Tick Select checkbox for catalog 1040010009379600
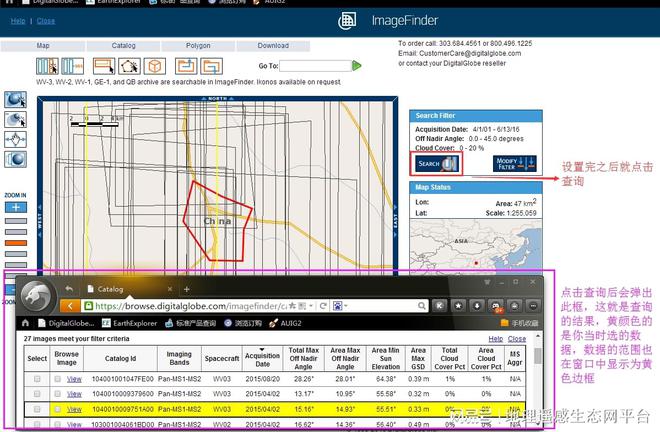 pyautogui.click(x=37, y=394)
